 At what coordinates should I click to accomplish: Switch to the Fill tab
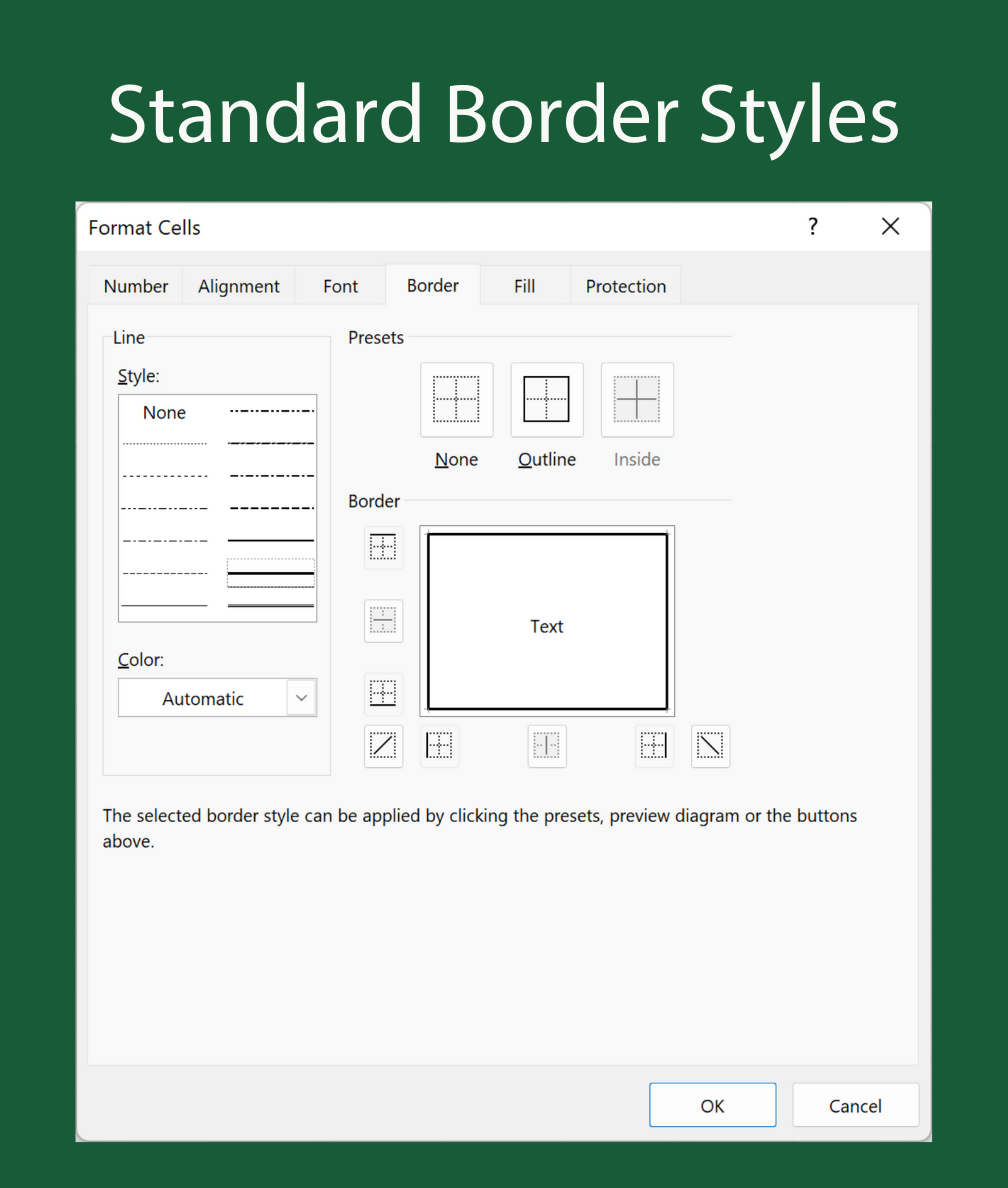coord(525,286)
